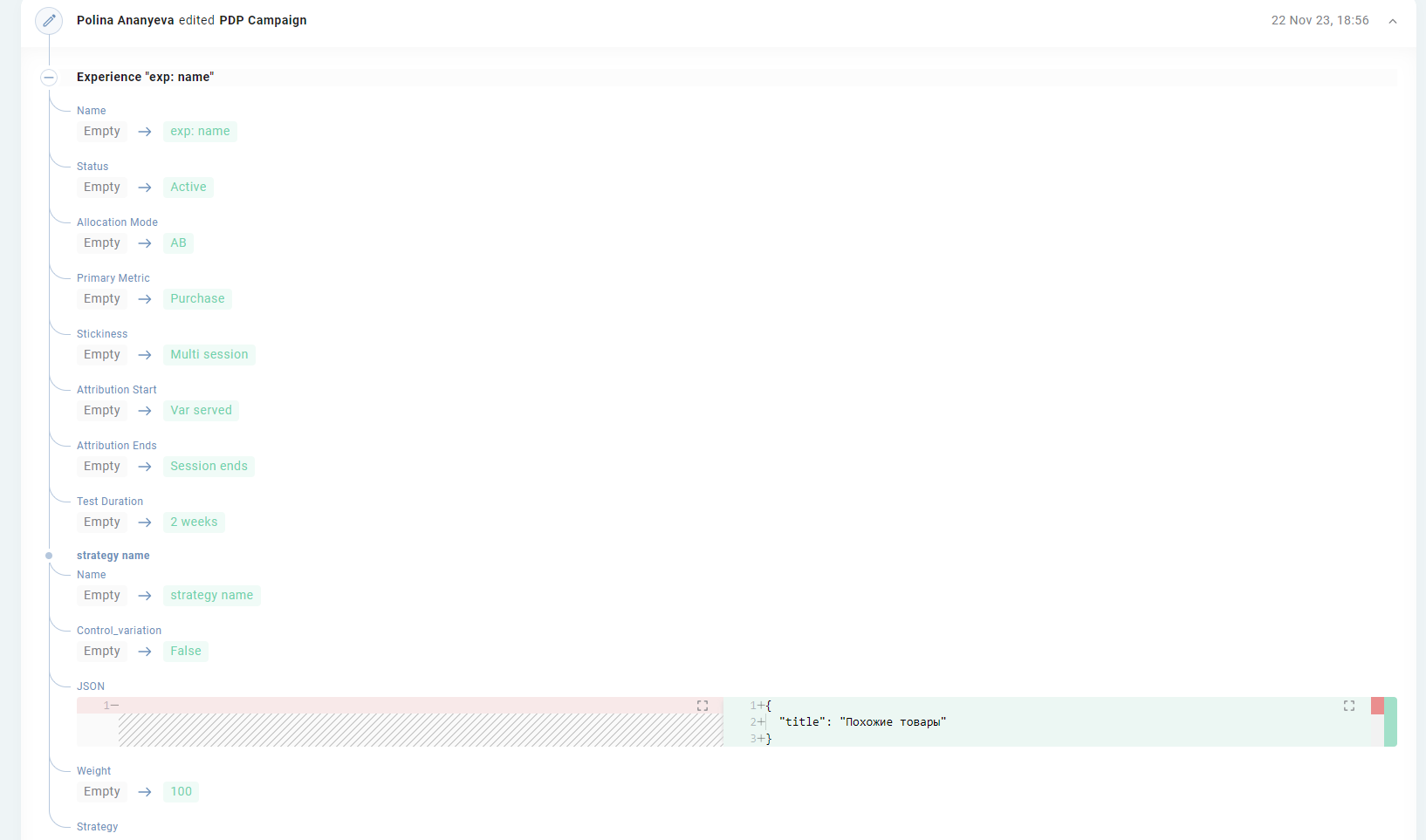
Task: Select the "exp: name" new value tag
Action: [200, 132]
